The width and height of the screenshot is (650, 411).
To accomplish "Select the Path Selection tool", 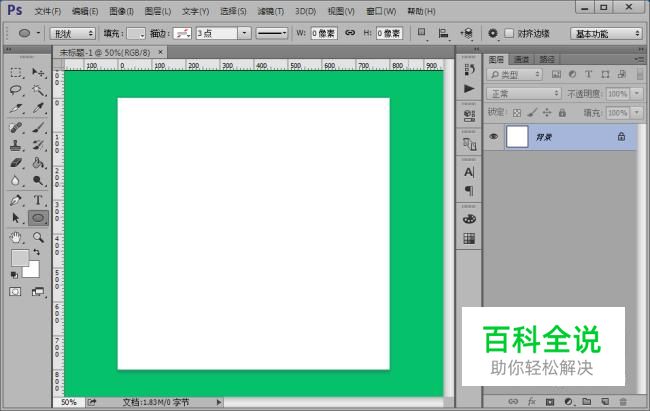I will pyautogui.click(x=16, y=218).
